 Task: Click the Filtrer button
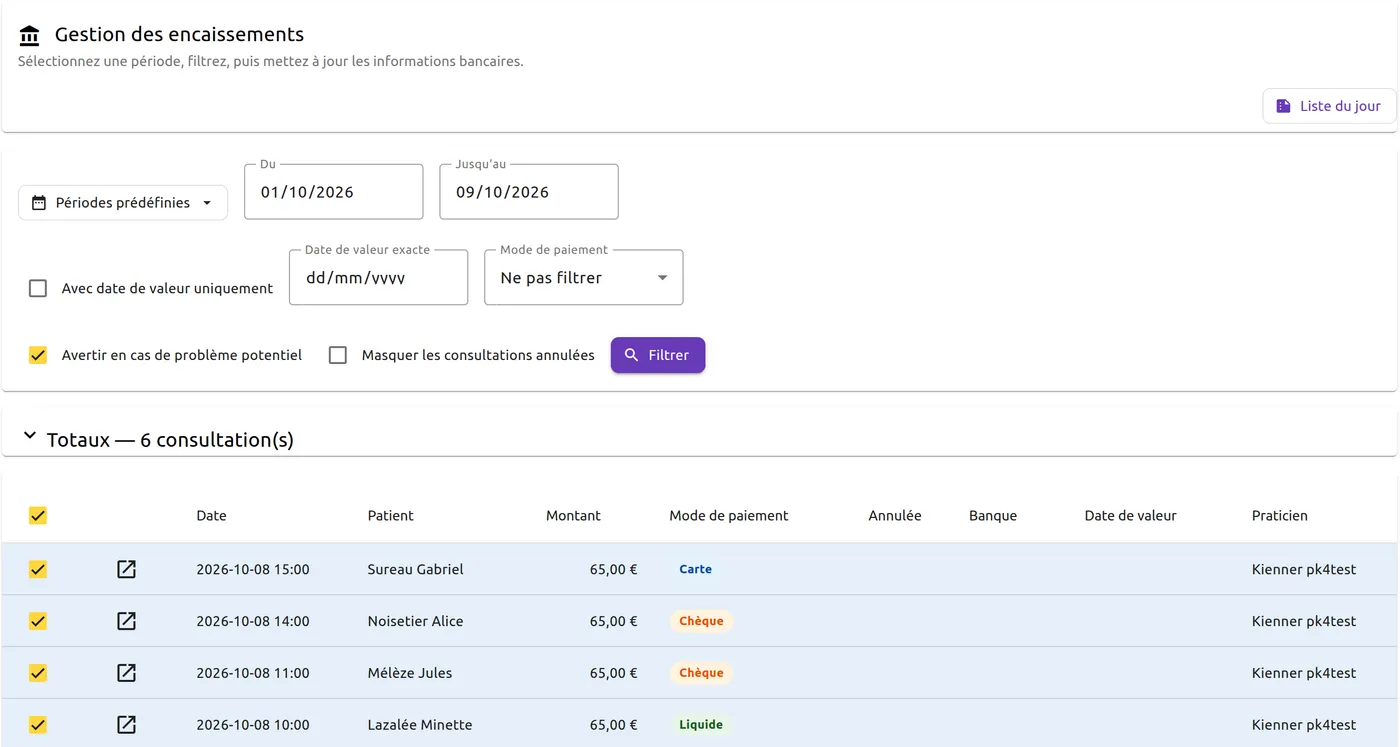click(658, 355)
